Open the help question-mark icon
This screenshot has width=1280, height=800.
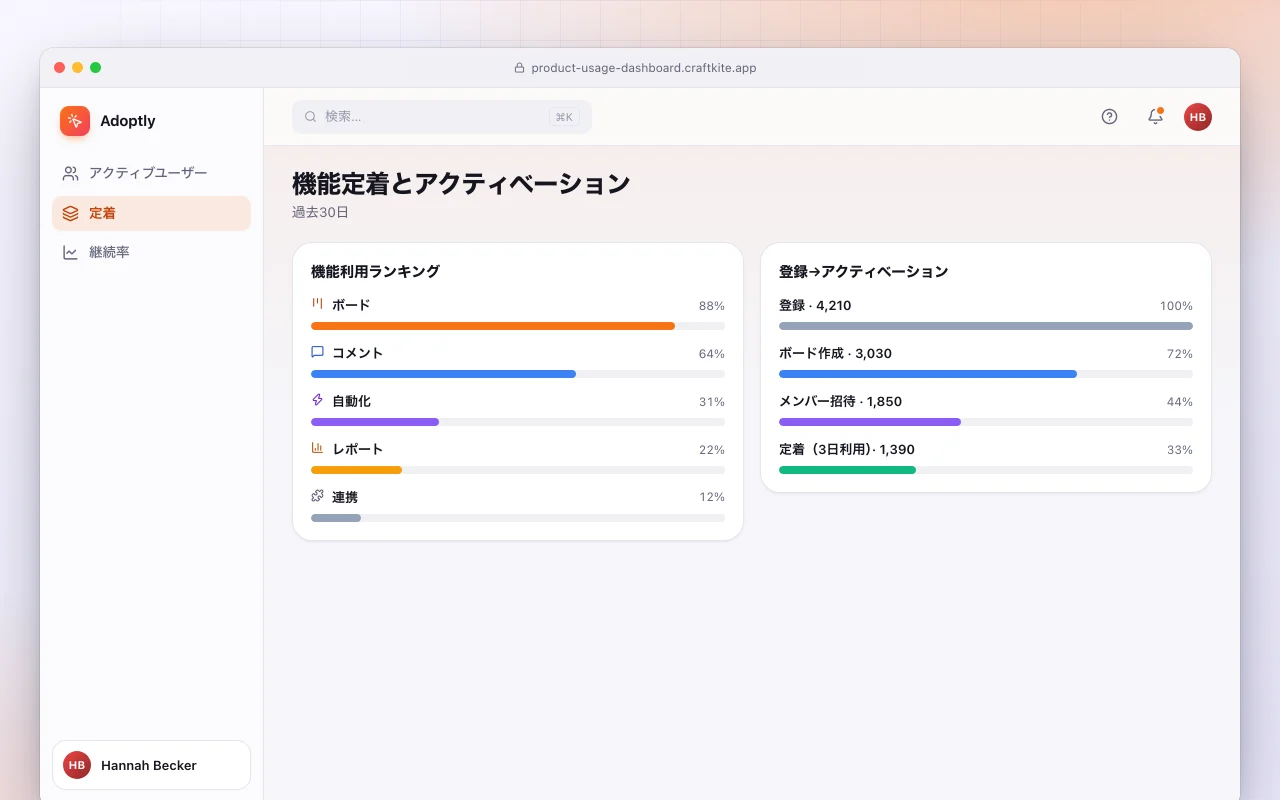[1109, 117]
